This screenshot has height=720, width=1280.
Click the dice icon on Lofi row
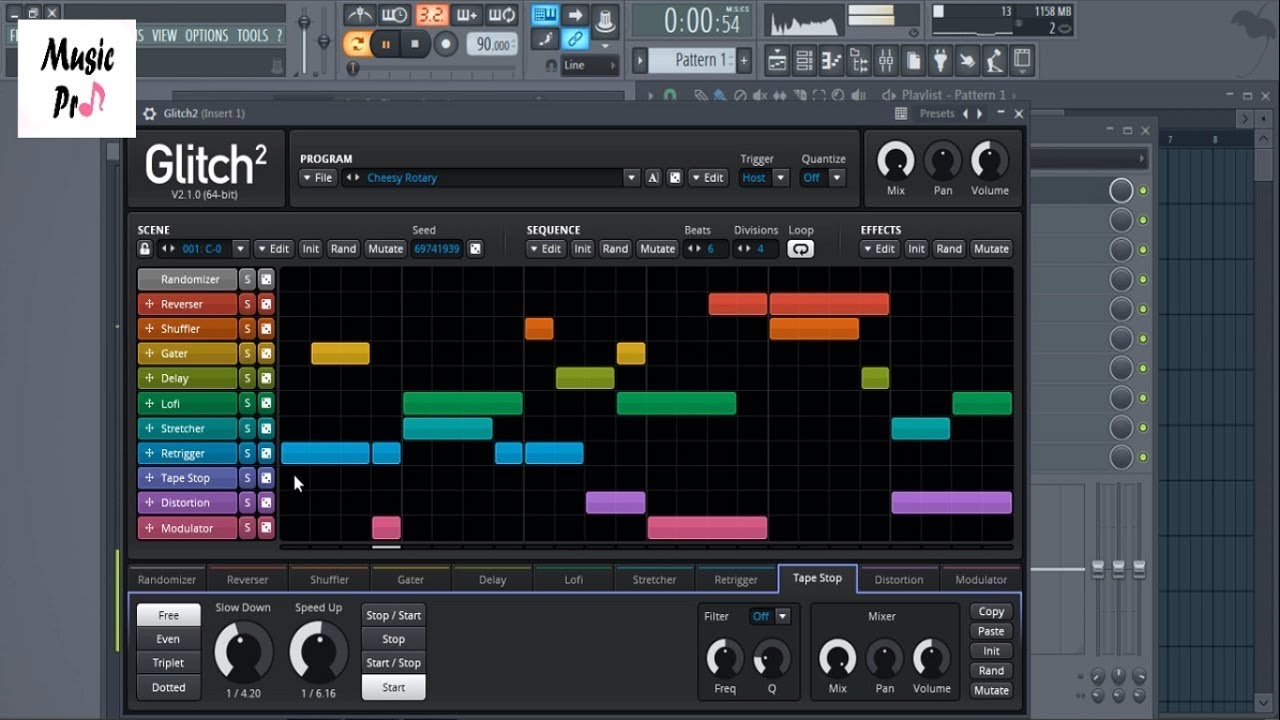coord(266,403)
